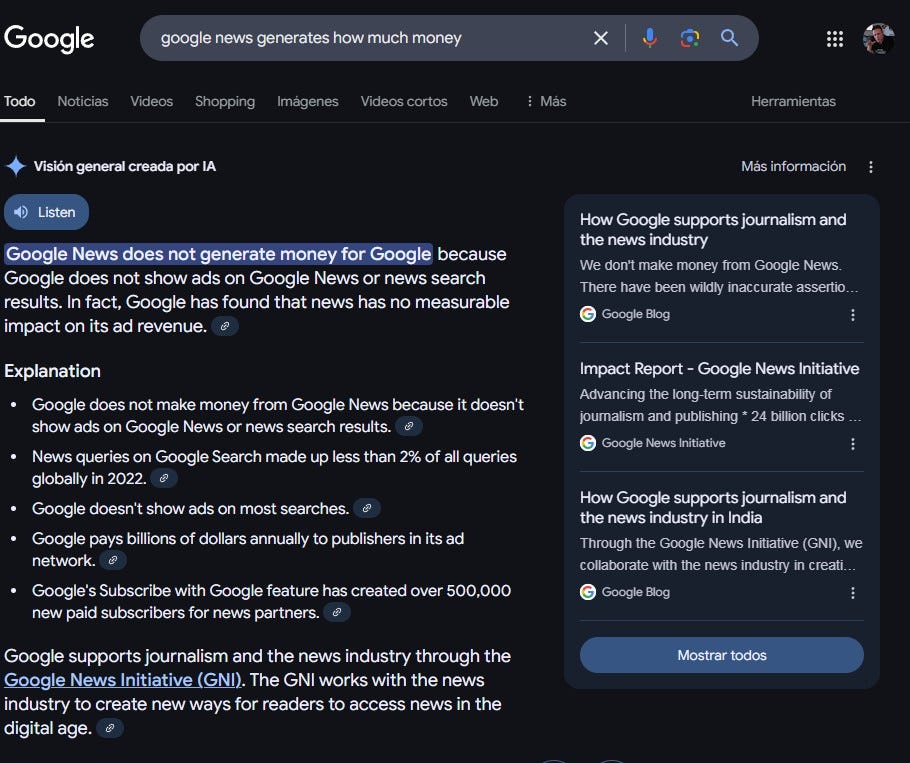Open the Google apps grid
The image size is (910, 763).
(835, 39)
